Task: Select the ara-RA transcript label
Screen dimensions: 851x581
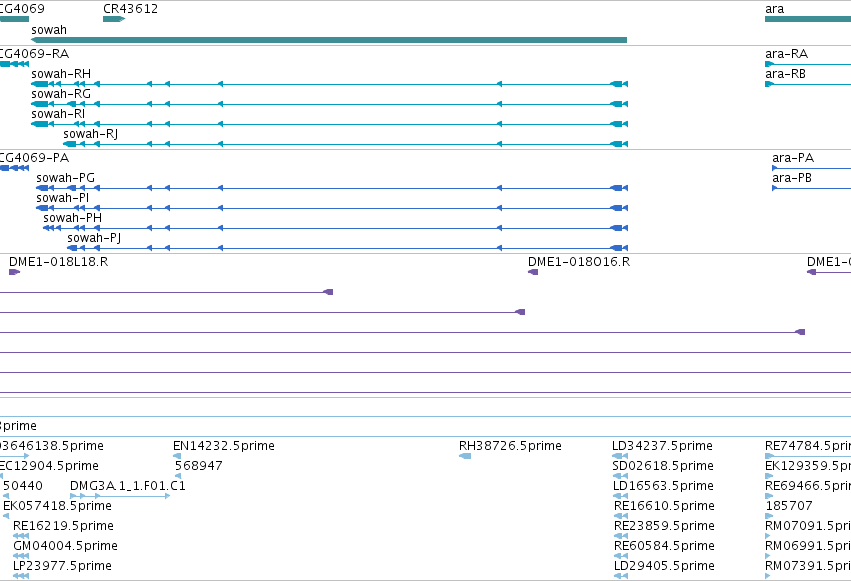Action: (786, 54)
